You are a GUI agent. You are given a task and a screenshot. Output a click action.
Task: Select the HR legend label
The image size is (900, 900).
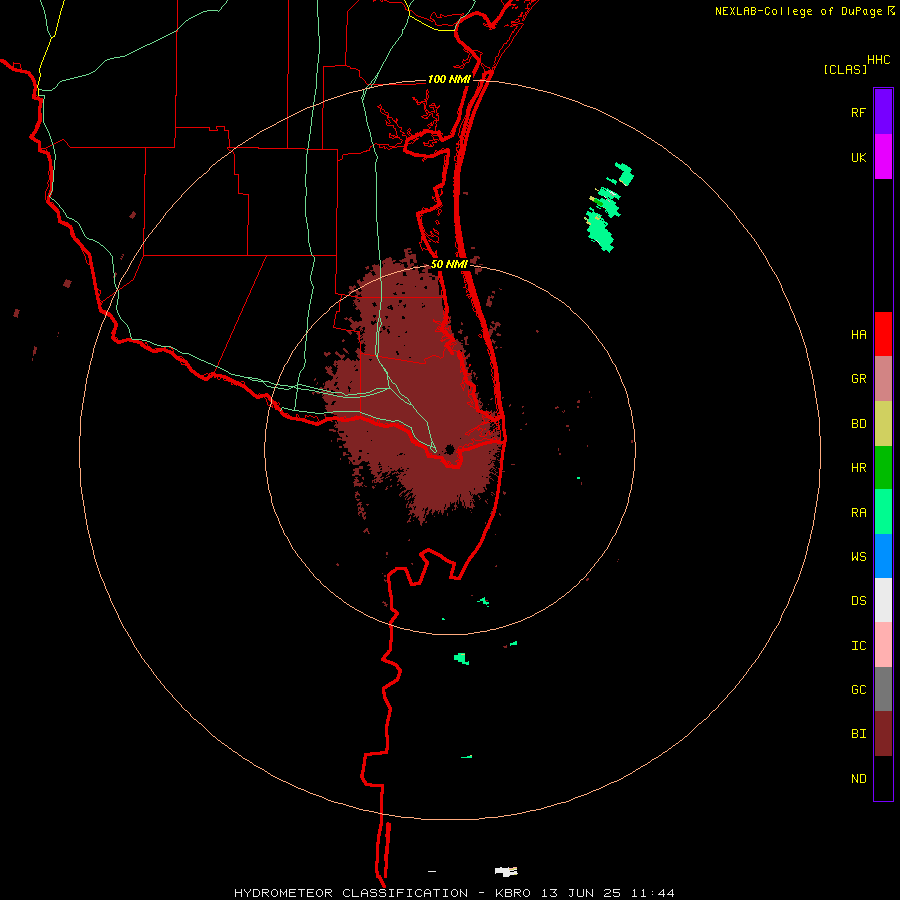(x=858, y=468)
